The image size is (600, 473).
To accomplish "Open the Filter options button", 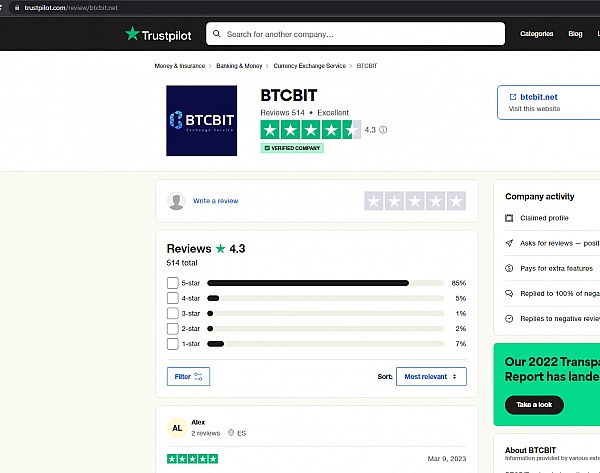I will click(188, 377).
